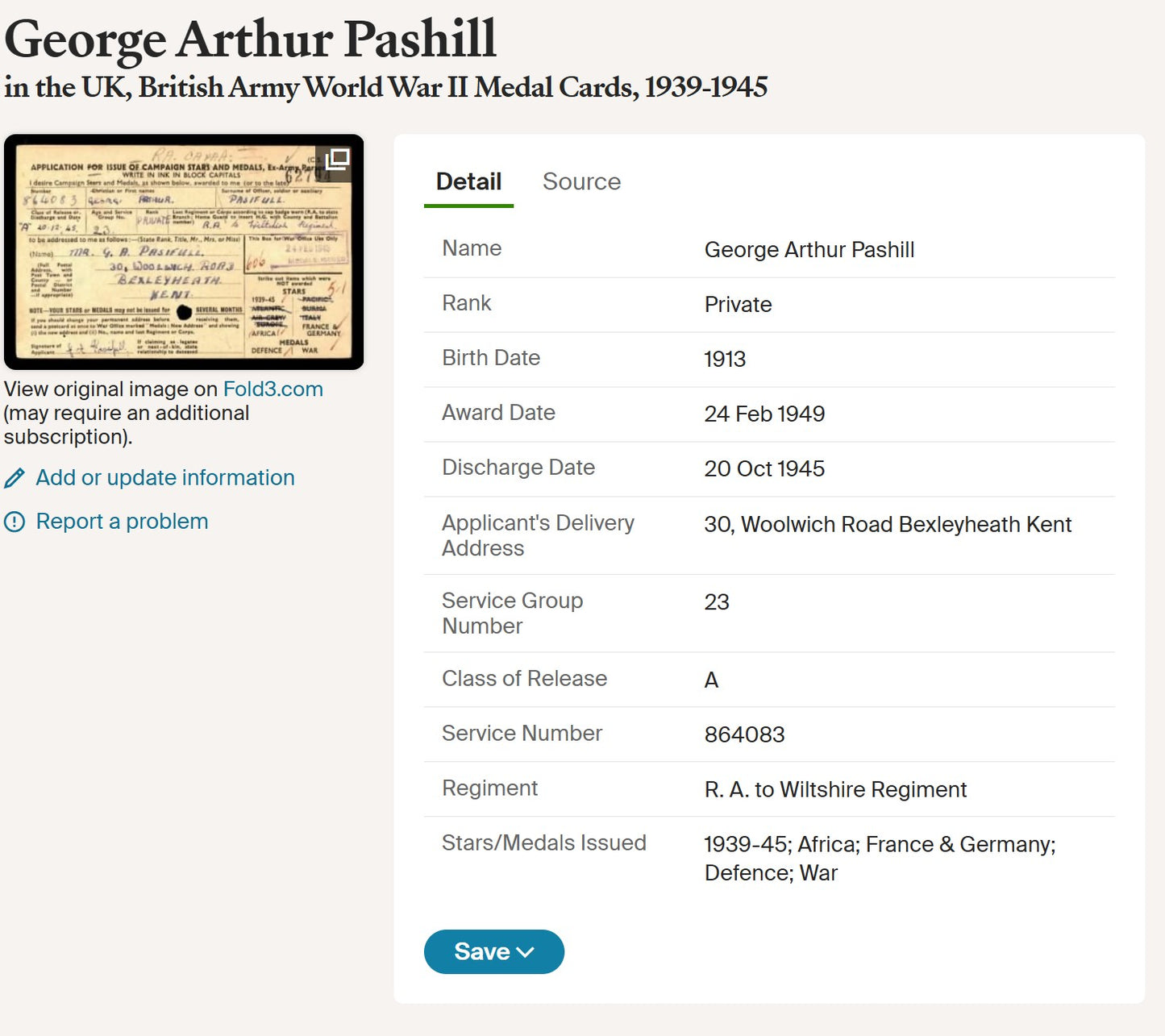Click the name value George Arthur Pashill
This screenshot has width=1165, height=1036.
809,250
